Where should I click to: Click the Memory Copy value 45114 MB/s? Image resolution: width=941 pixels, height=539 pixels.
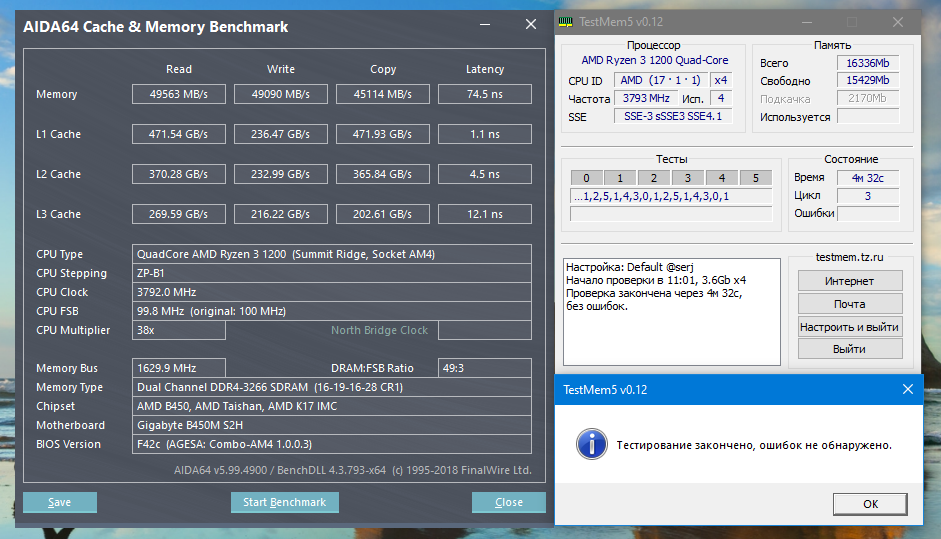pyautogui.click(x=383, y=94)
